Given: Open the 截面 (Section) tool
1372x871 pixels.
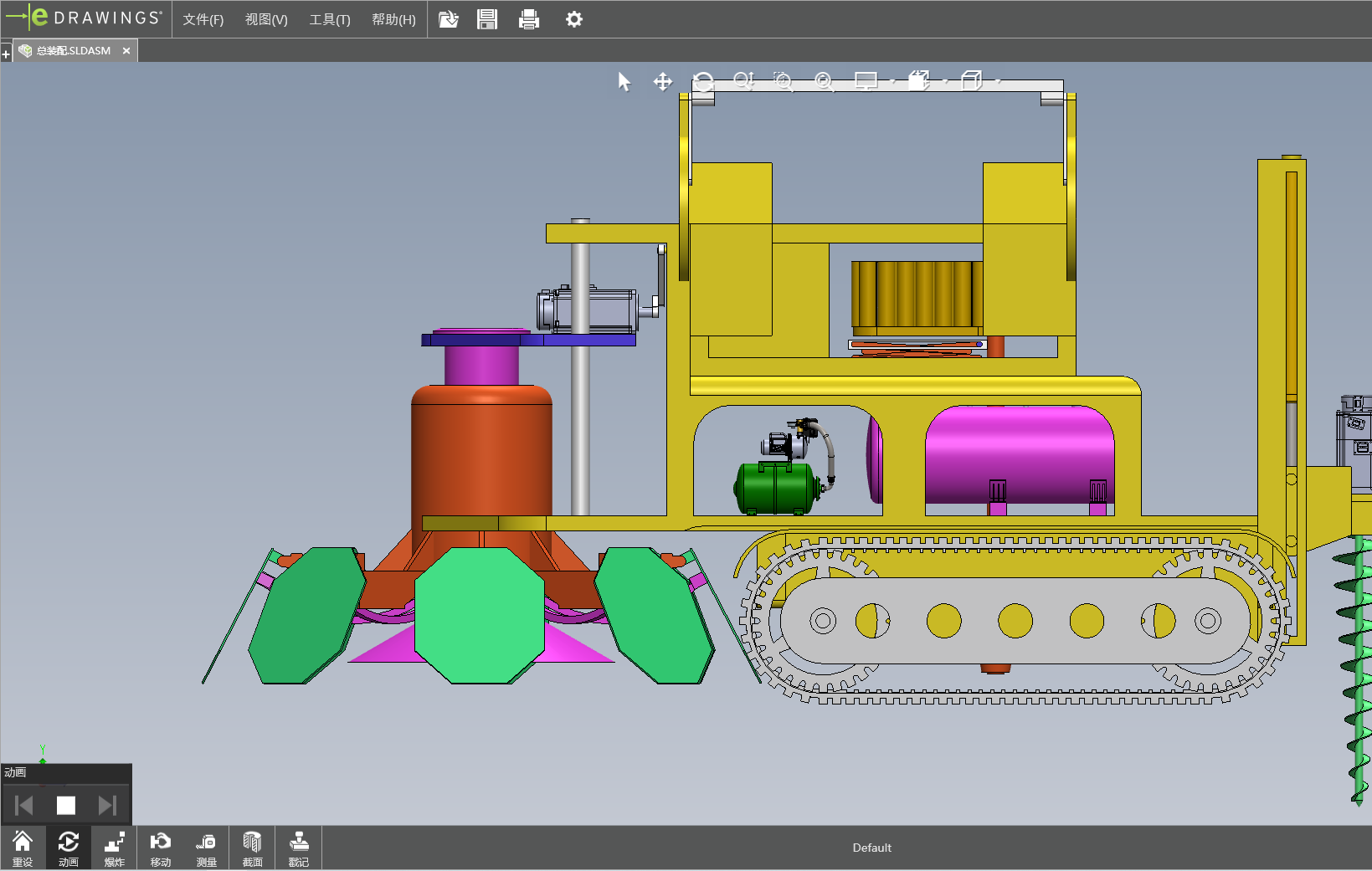Looking at the screenshot, I should click(252, 848).
